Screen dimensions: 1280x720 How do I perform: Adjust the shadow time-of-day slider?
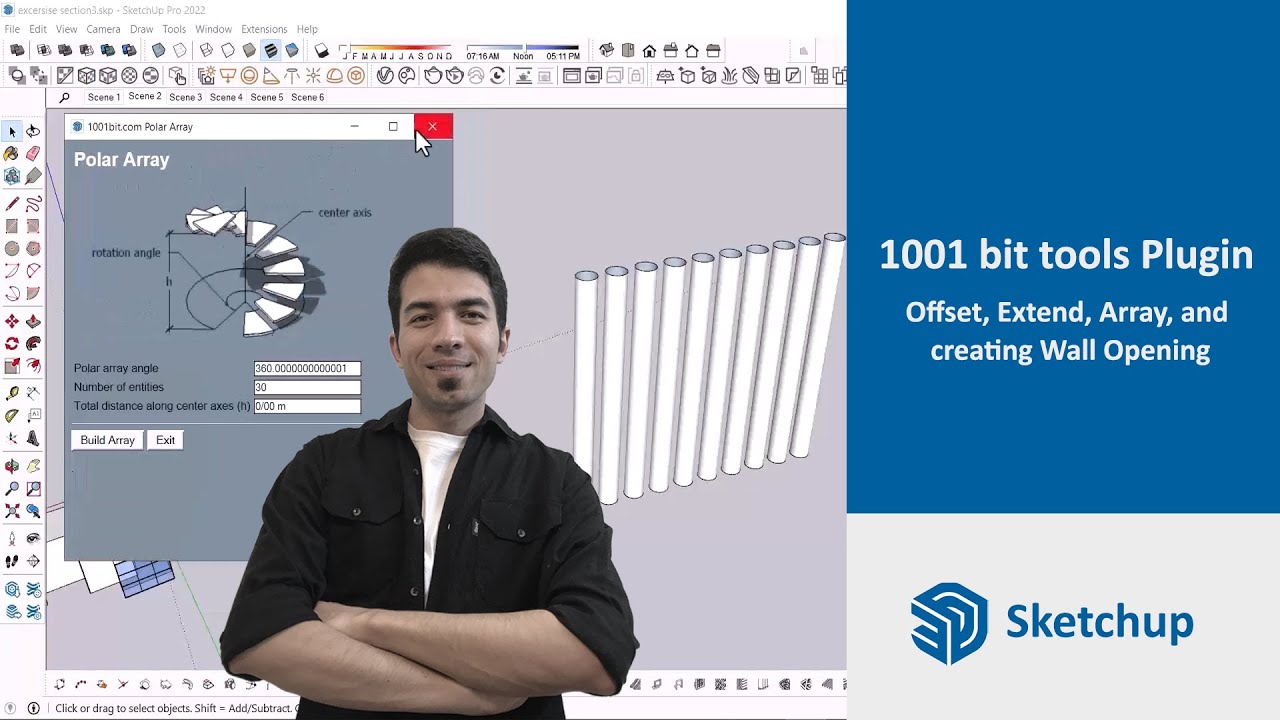523,47
